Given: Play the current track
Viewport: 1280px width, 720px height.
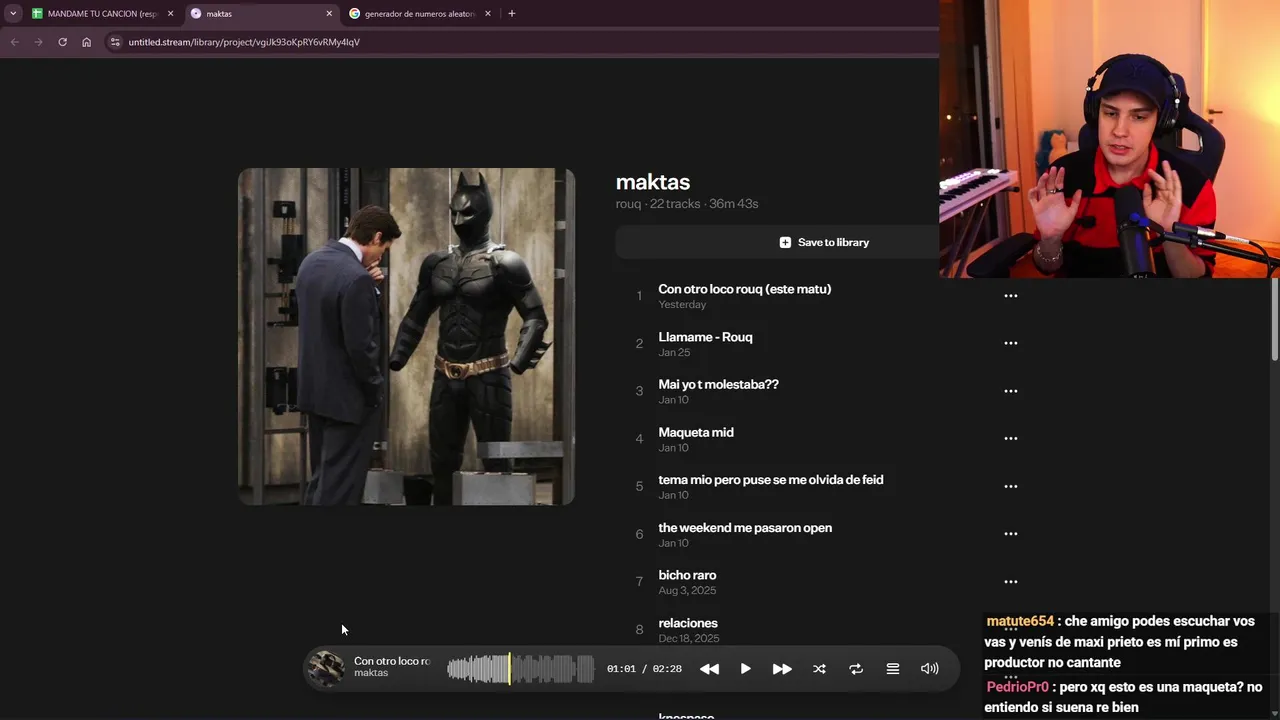Looking at the screenshot, I should 745,669.
